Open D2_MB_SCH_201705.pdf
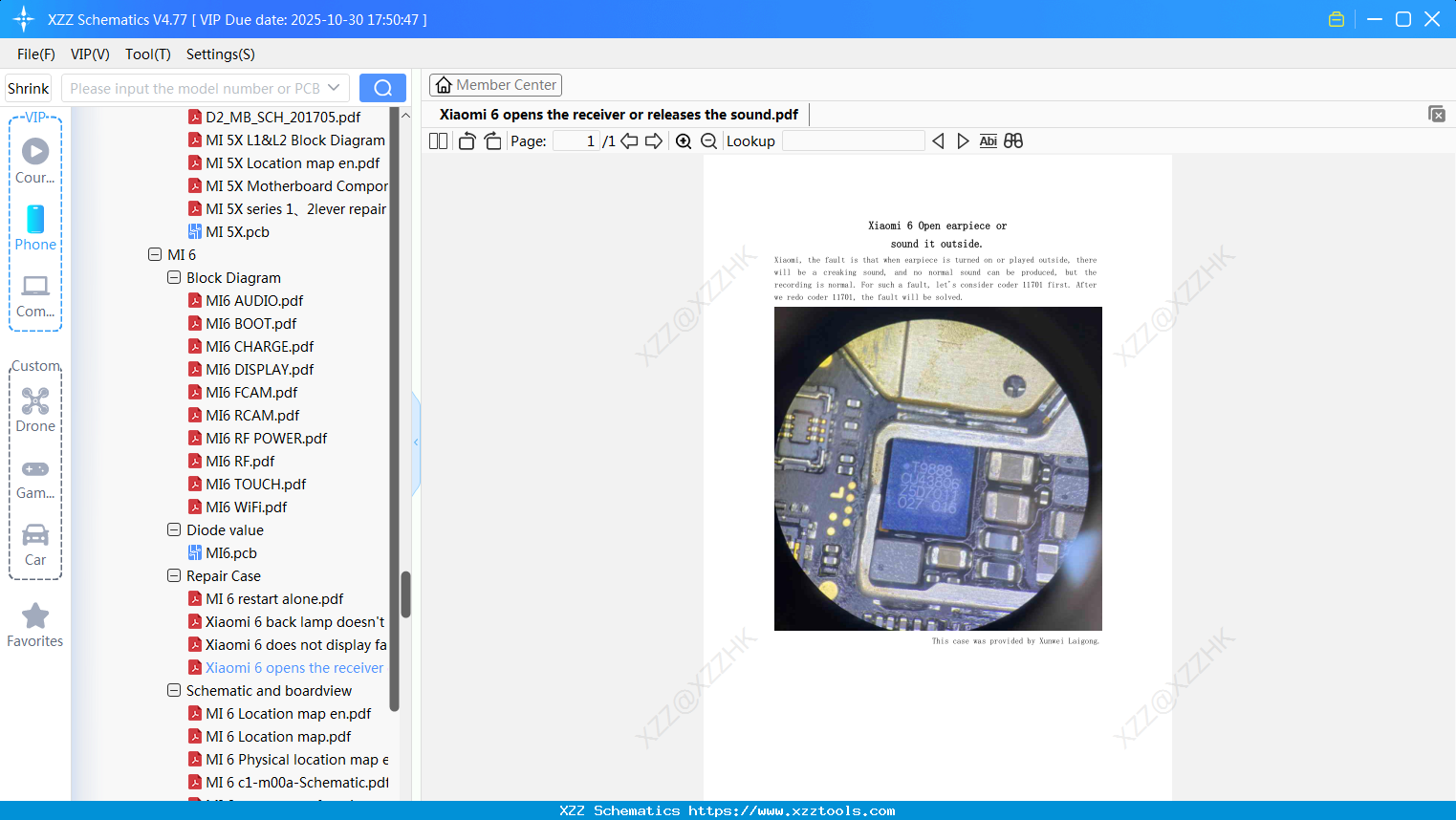The height and width of the screenshot is (820, 1456). [x=283, y=118]
